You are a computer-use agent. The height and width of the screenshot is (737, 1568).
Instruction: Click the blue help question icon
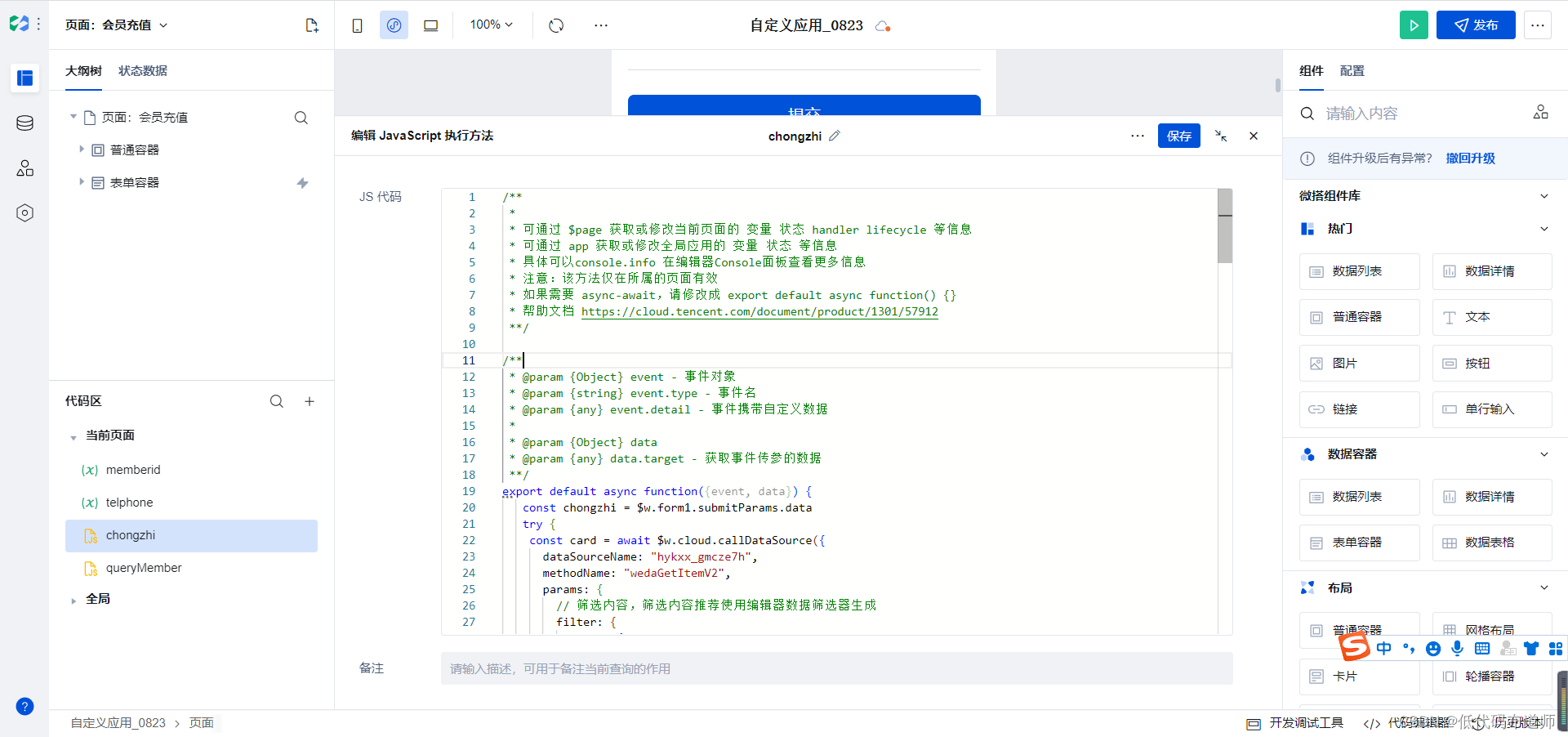pyautogui.click(x=24, y=706)
